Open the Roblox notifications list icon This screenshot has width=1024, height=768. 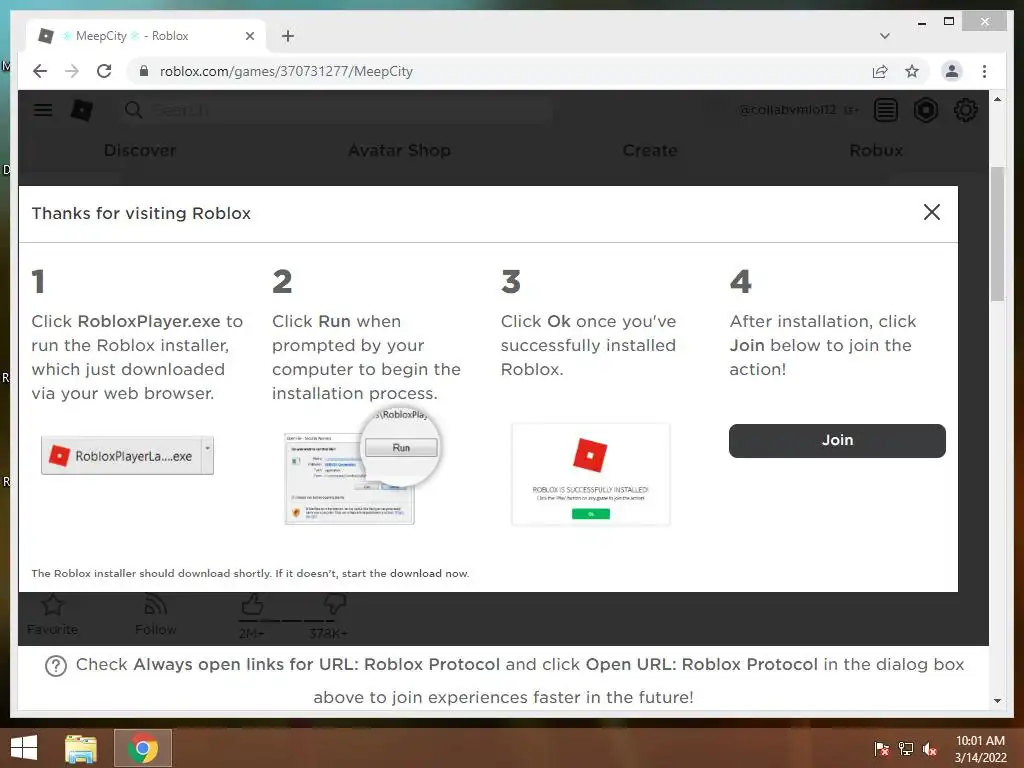tap(886, 110)
